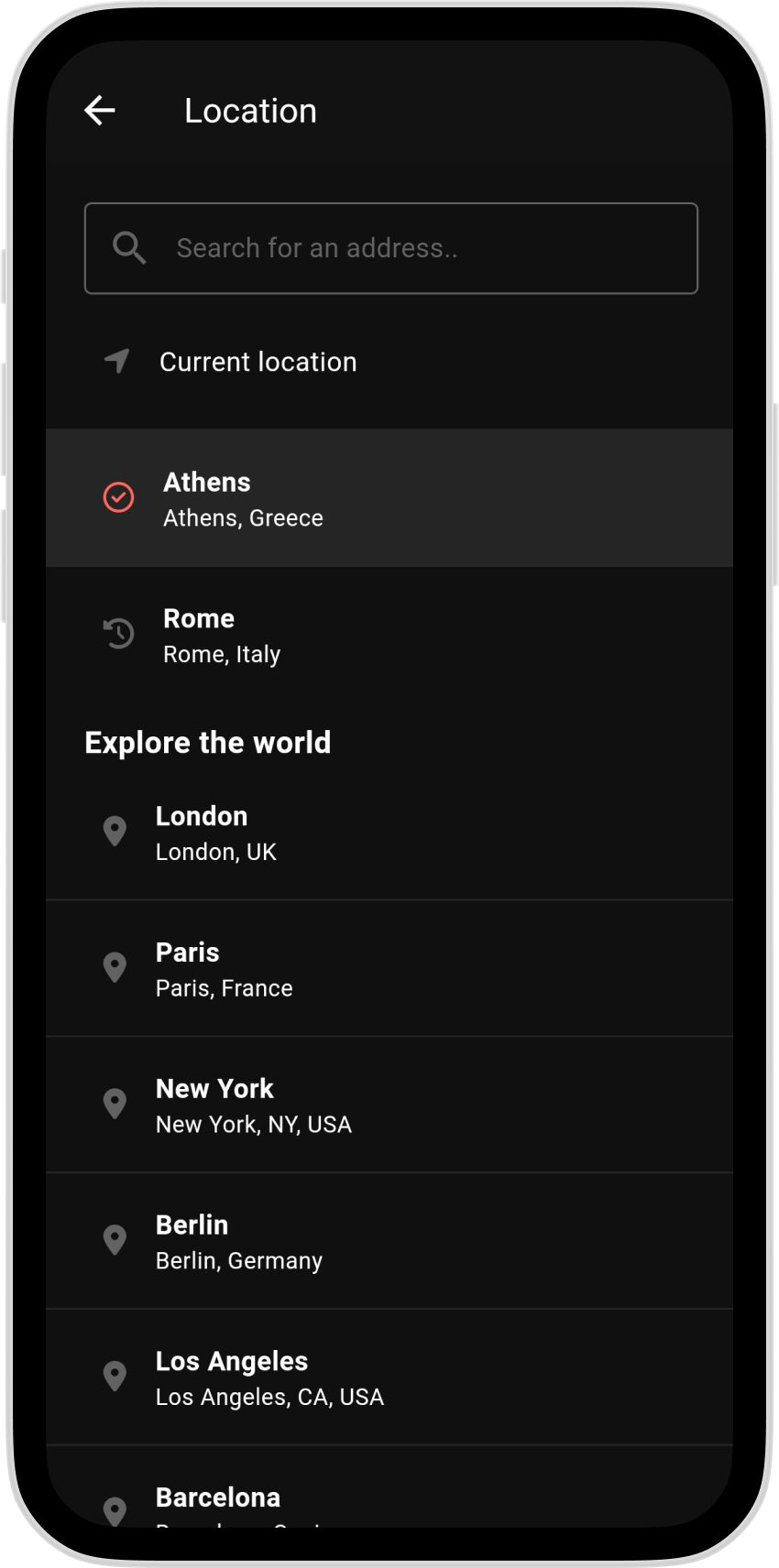Click the map pin next to London
This screenshot has height=1568, width=779.
pyautogui.click(x=115, y=831)
